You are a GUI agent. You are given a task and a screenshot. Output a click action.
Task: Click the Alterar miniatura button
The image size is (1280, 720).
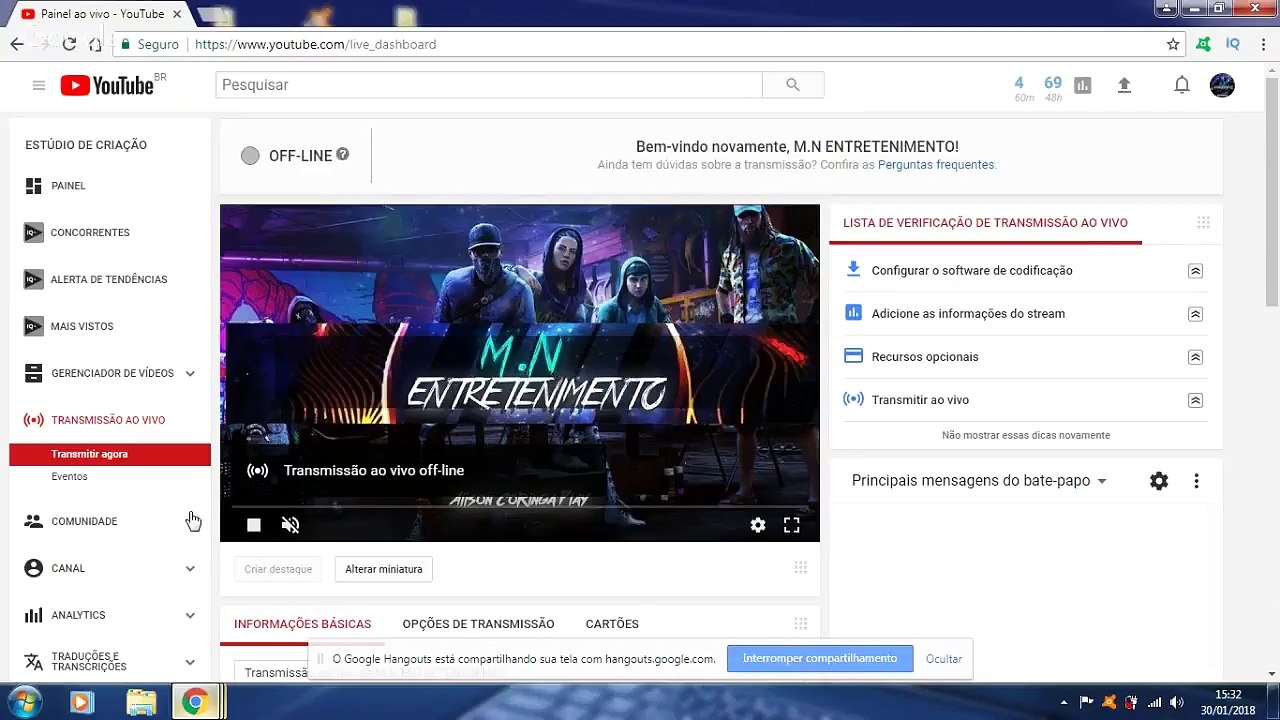tap(384, 569)
